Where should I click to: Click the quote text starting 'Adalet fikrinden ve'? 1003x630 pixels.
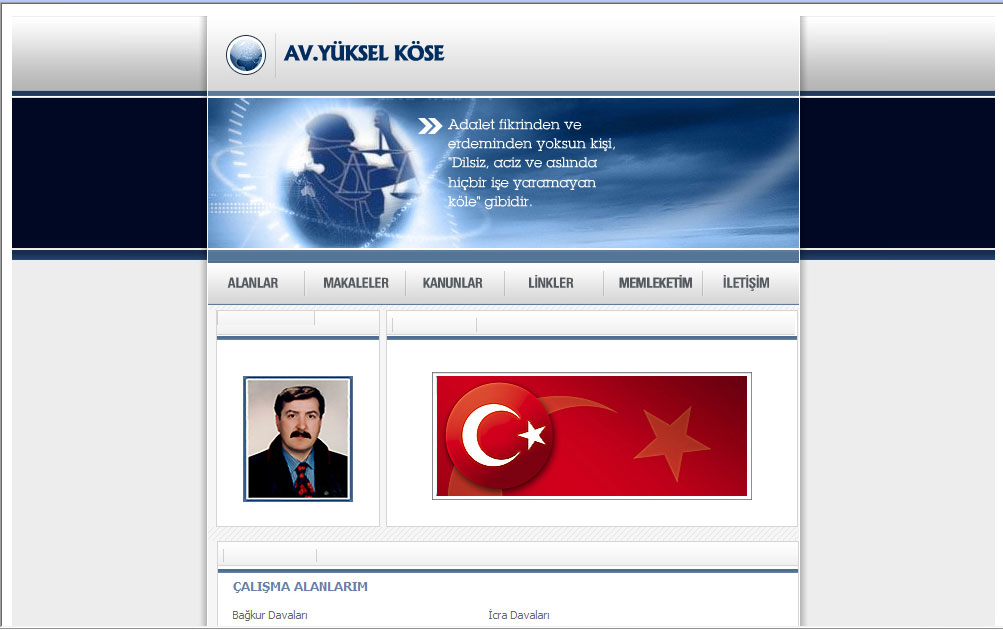click(x=531, y=163)
